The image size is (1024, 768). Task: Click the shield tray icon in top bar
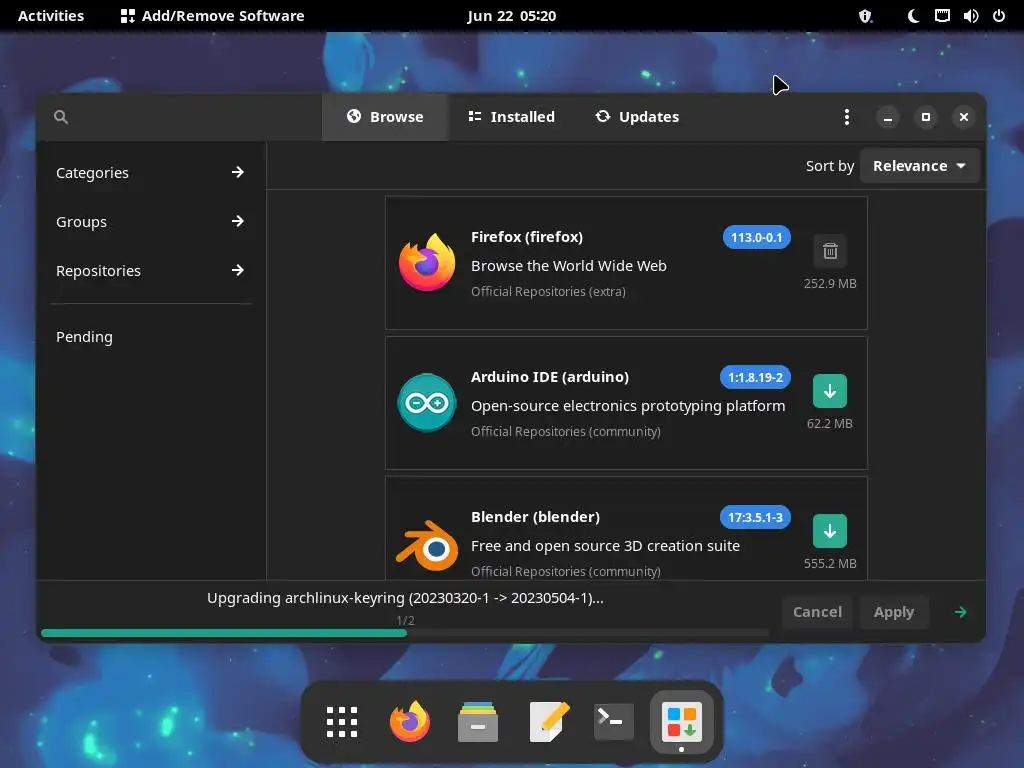(865, 16)
